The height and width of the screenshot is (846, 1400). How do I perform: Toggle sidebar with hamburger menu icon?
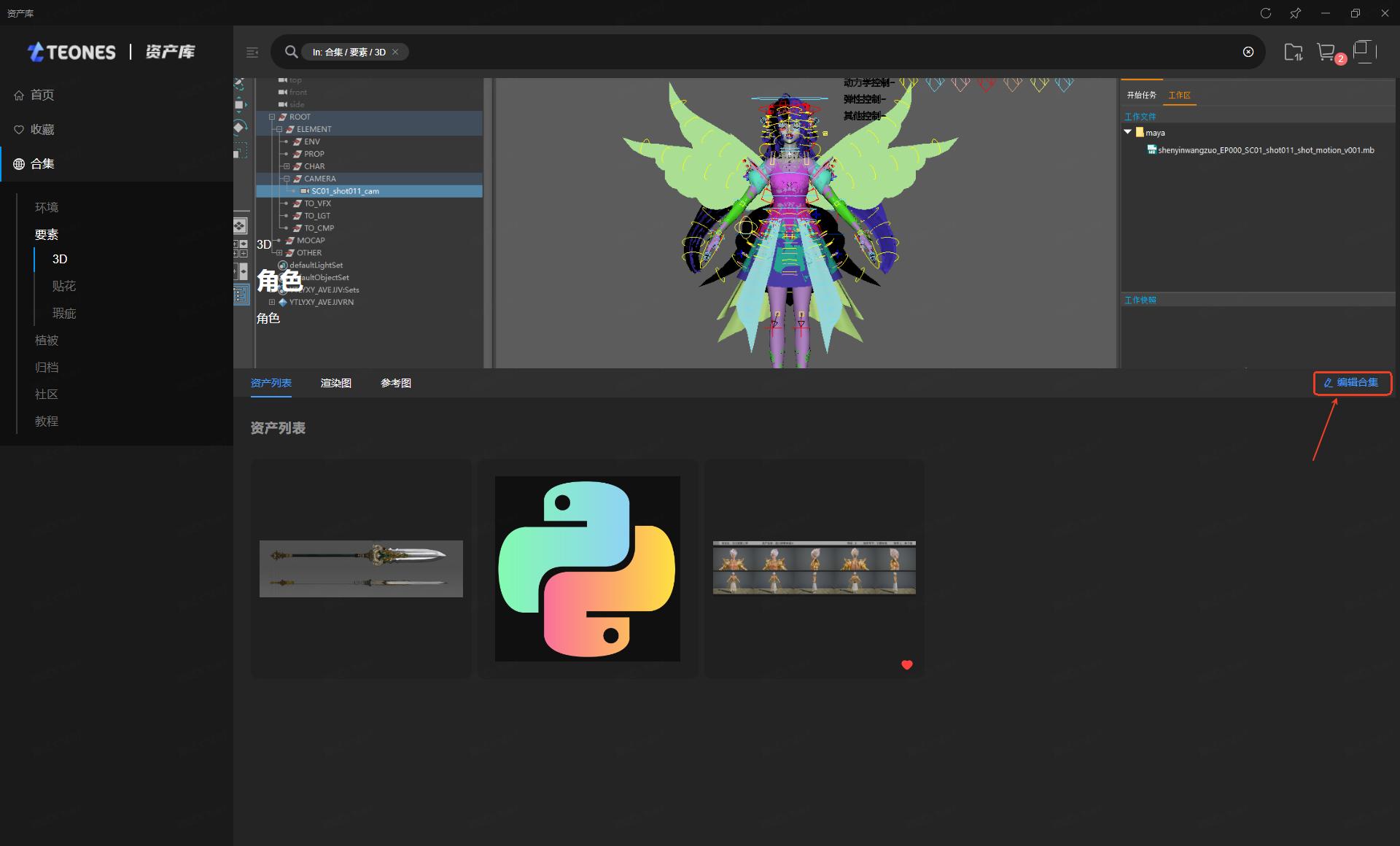(x=252, y=53)
